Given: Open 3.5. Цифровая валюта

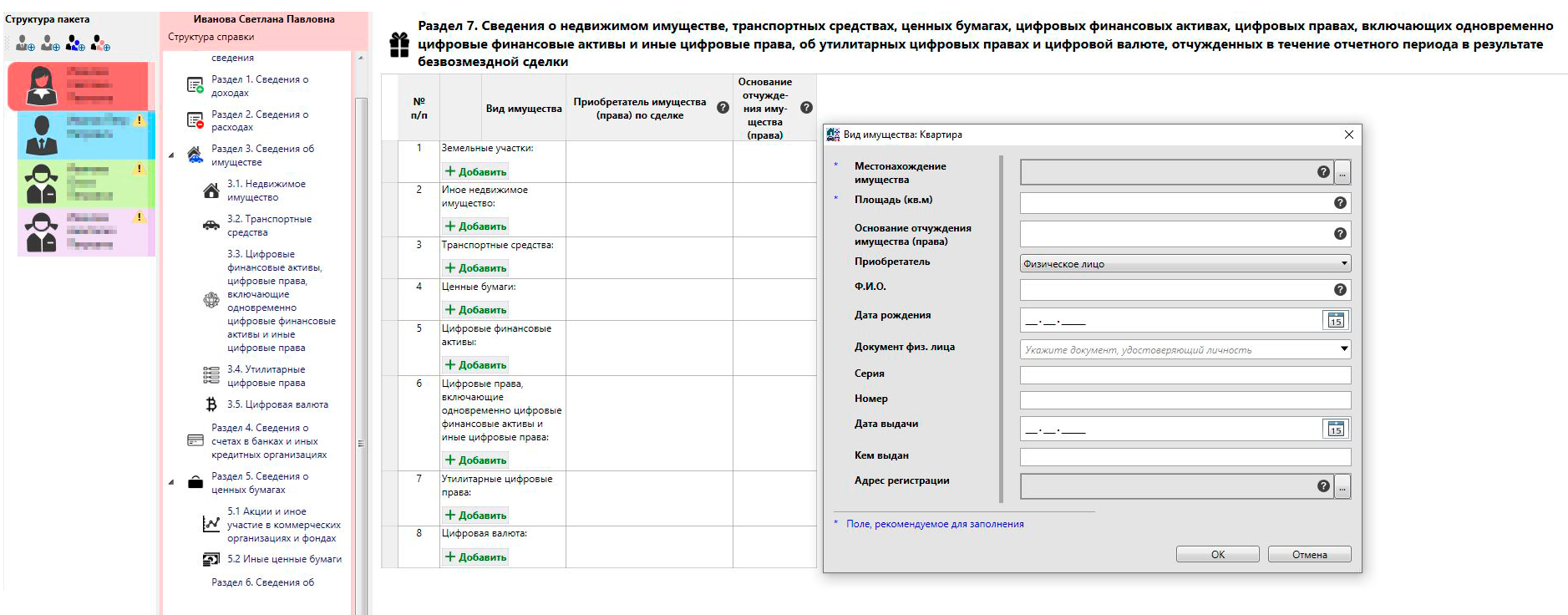Looking at the screenshot, I should click(x=277, y=404).
